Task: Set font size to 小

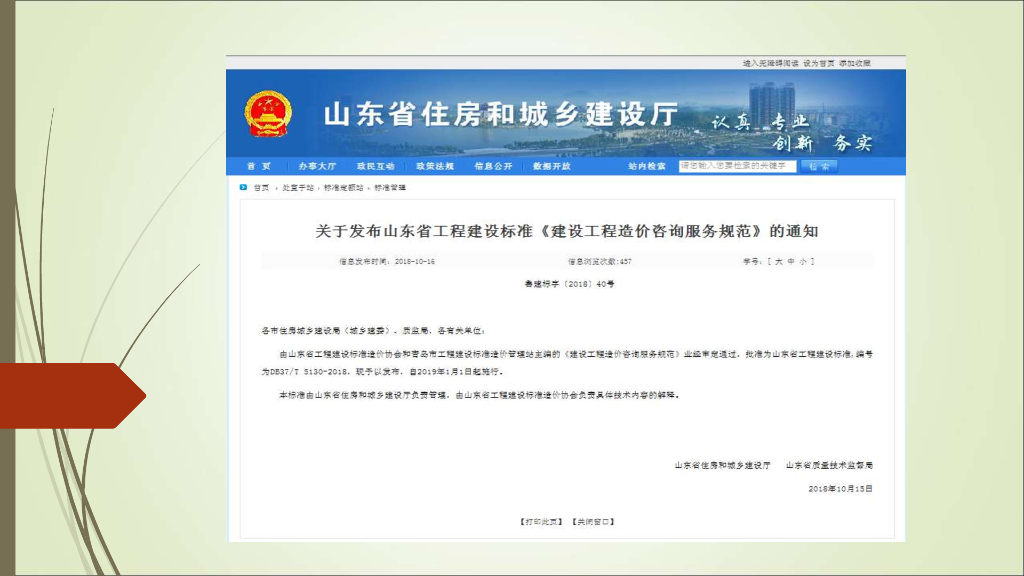Action: (803, 261)
